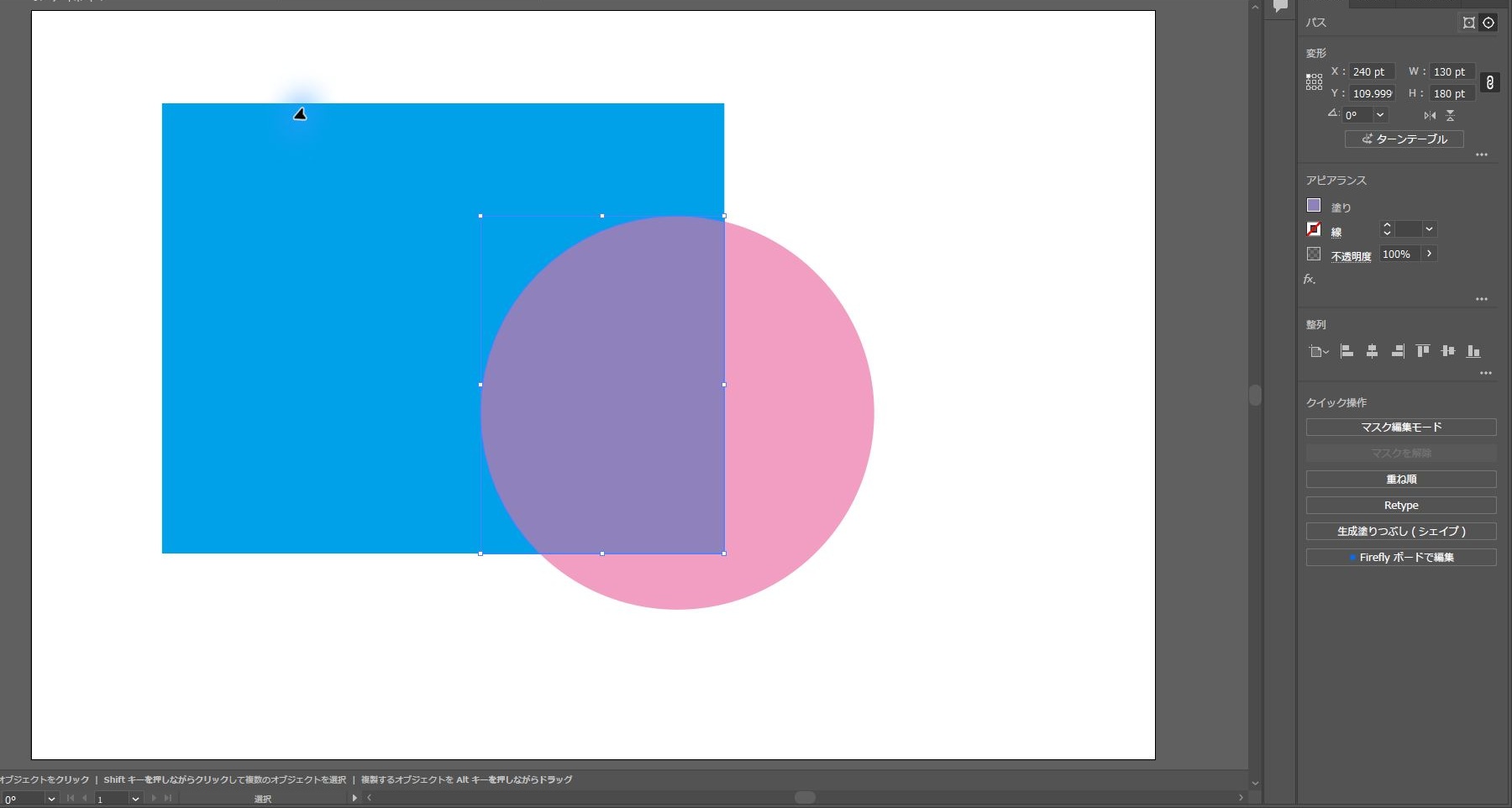Click the 生成塗りつぶし (シェイプ) button
Screen dimensions: 1512x808
click(x=1401, y=532)
